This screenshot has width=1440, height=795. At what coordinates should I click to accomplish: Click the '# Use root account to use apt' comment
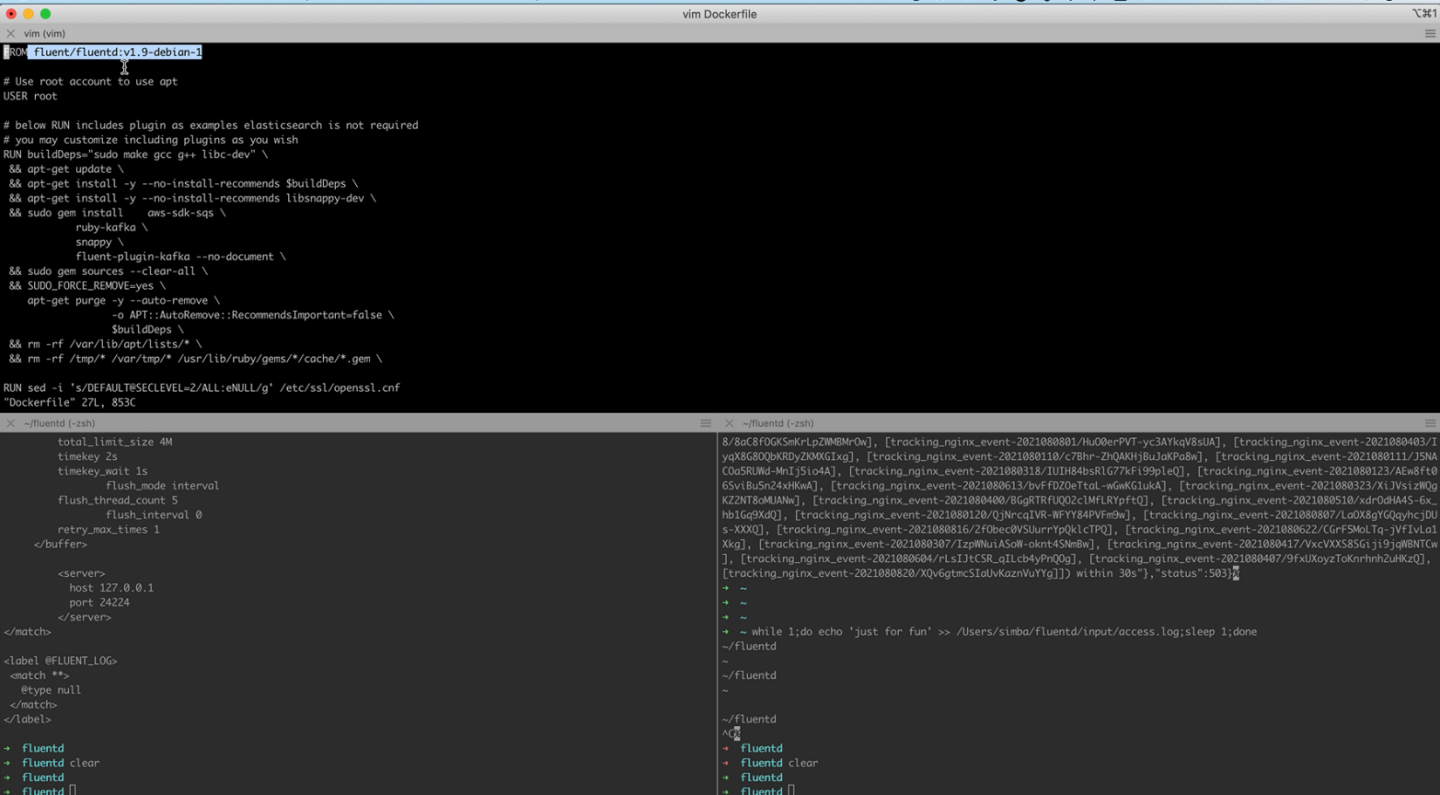pos(90,82)
